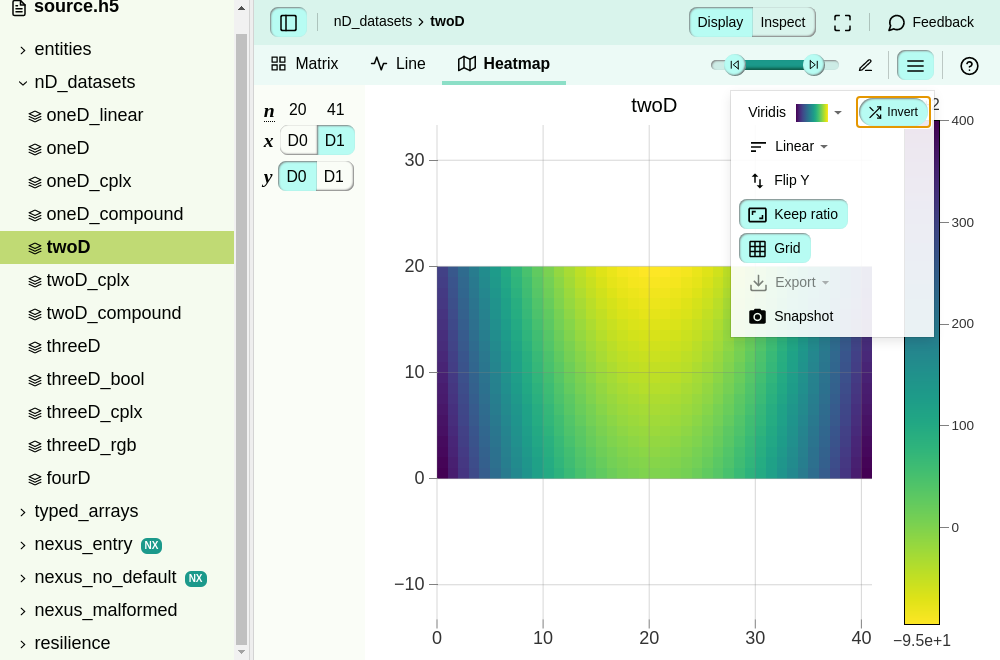
Task: Click the edit domain pencil icon
Action: 865,66
